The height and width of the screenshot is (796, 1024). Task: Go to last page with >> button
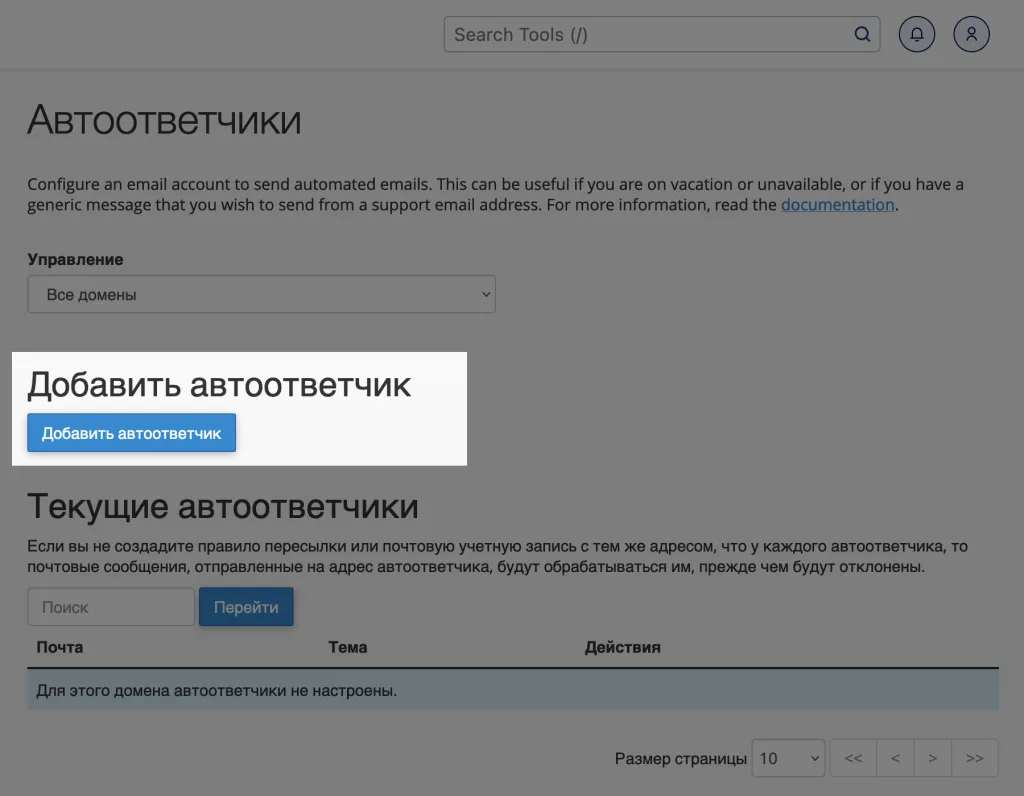click(x=974, y=758)
